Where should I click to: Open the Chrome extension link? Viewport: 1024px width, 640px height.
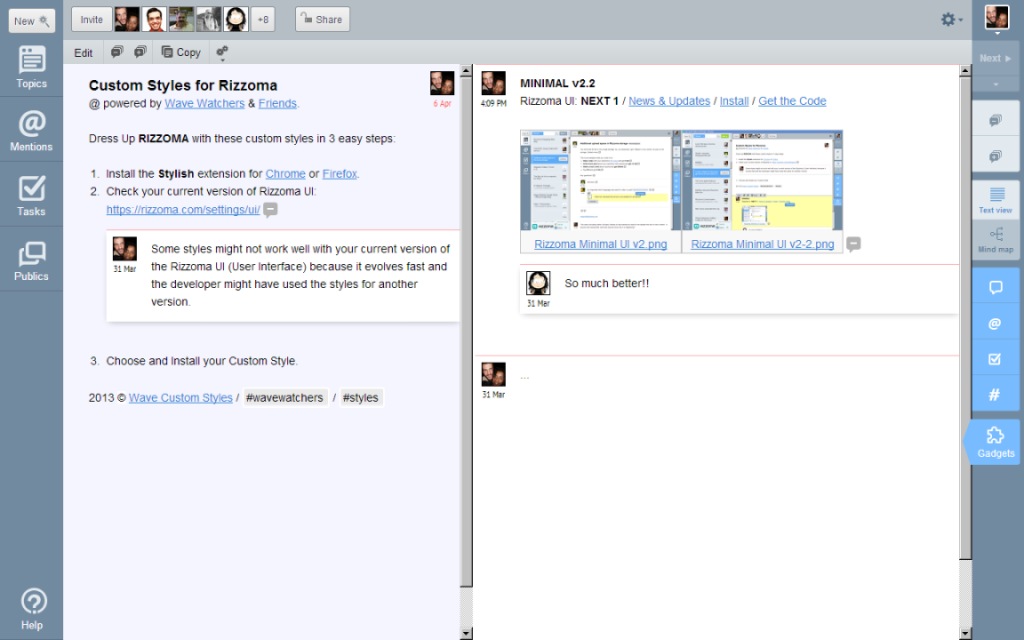click(285, 174)
